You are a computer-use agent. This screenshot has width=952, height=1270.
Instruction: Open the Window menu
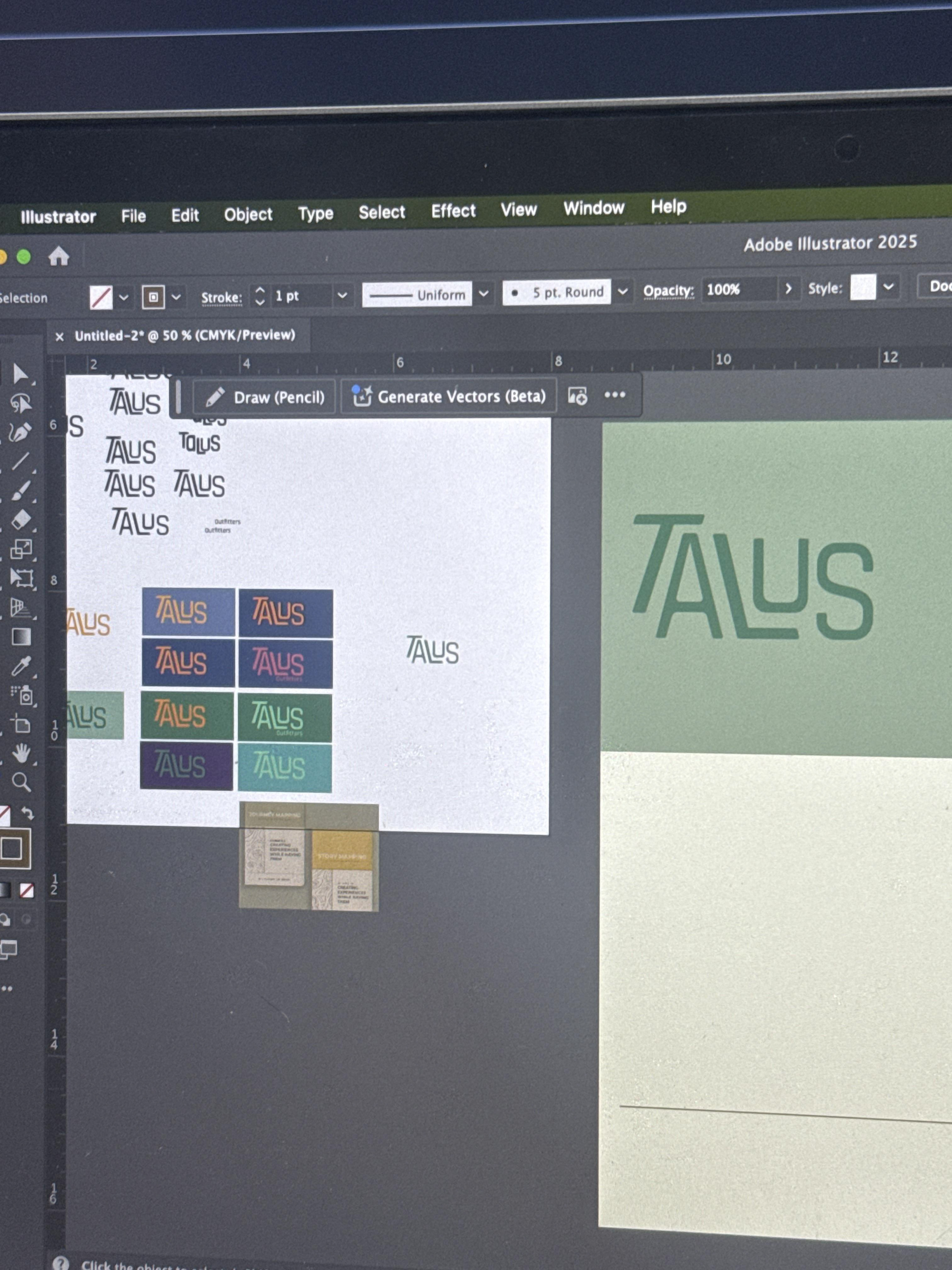593,209
